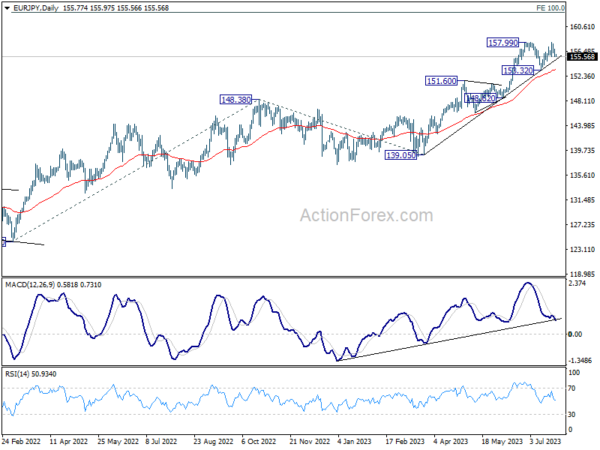Click the 131.485 price axis value
Viewport: 600px width, 450px height.
(x=582, y=200)
